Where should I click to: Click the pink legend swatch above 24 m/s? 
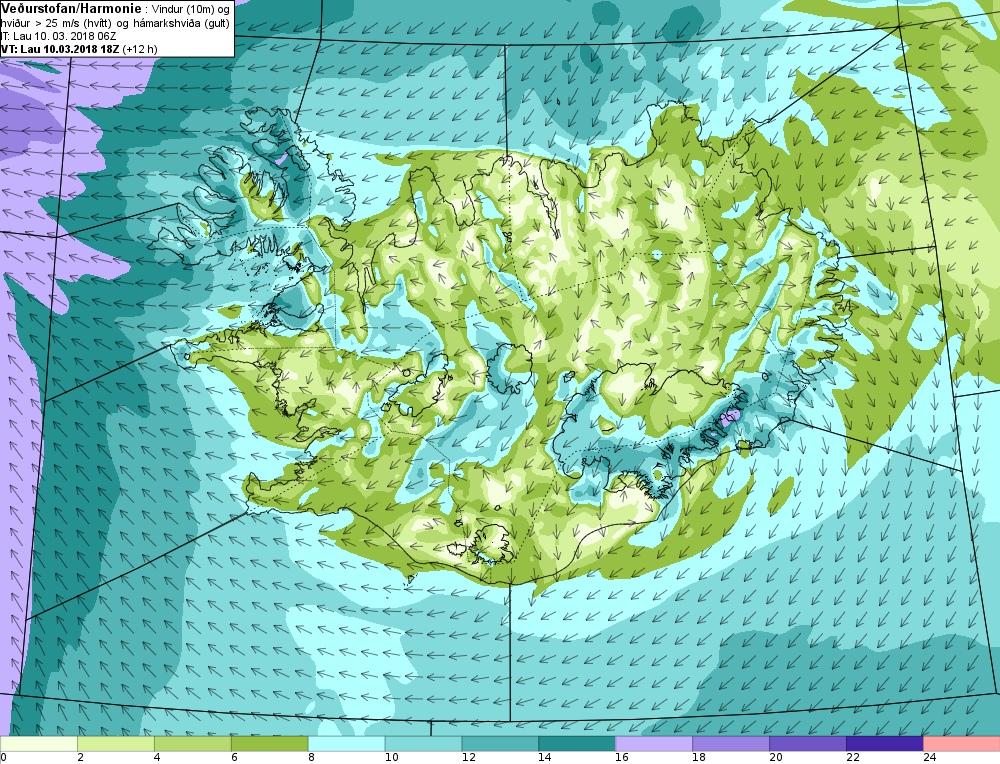[961, 744]
